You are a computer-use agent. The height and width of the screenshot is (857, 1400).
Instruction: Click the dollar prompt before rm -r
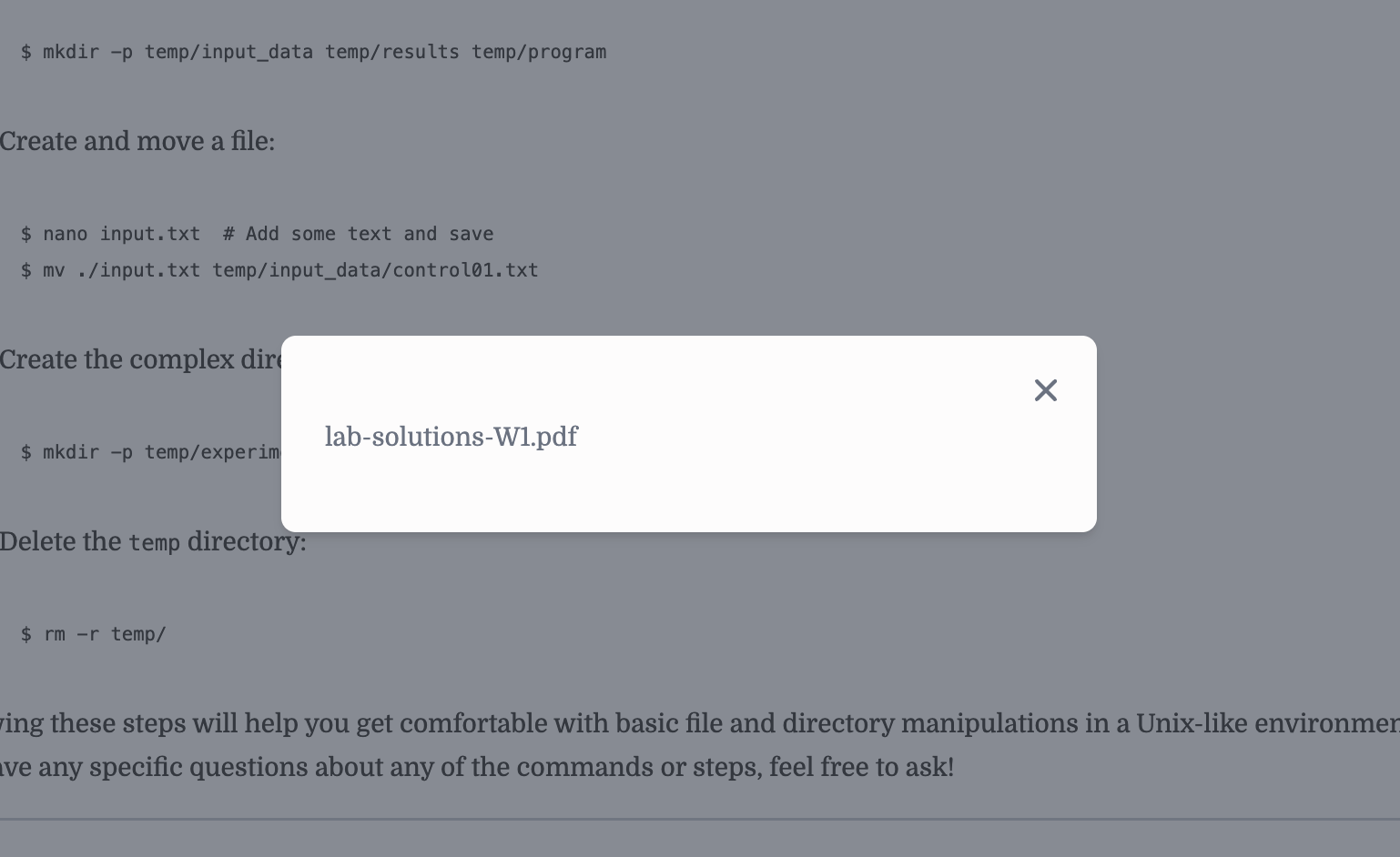(x=26, y=634)
